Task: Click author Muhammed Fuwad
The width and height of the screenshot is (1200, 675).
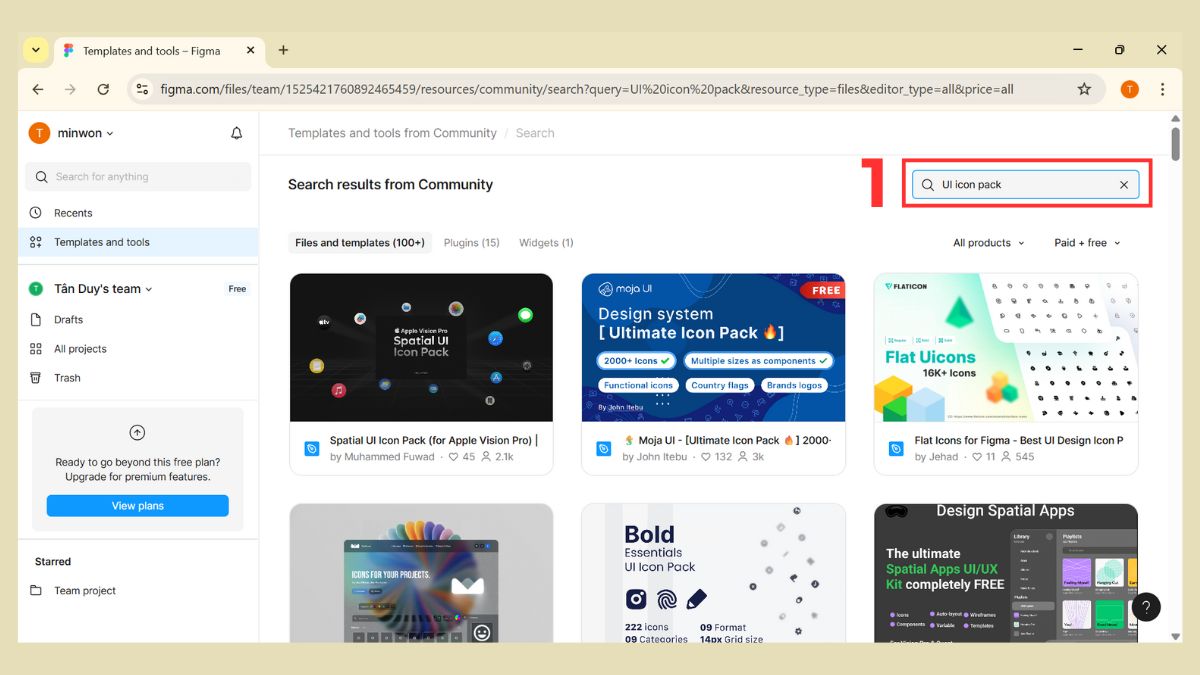Action: [x=389, y=457]
